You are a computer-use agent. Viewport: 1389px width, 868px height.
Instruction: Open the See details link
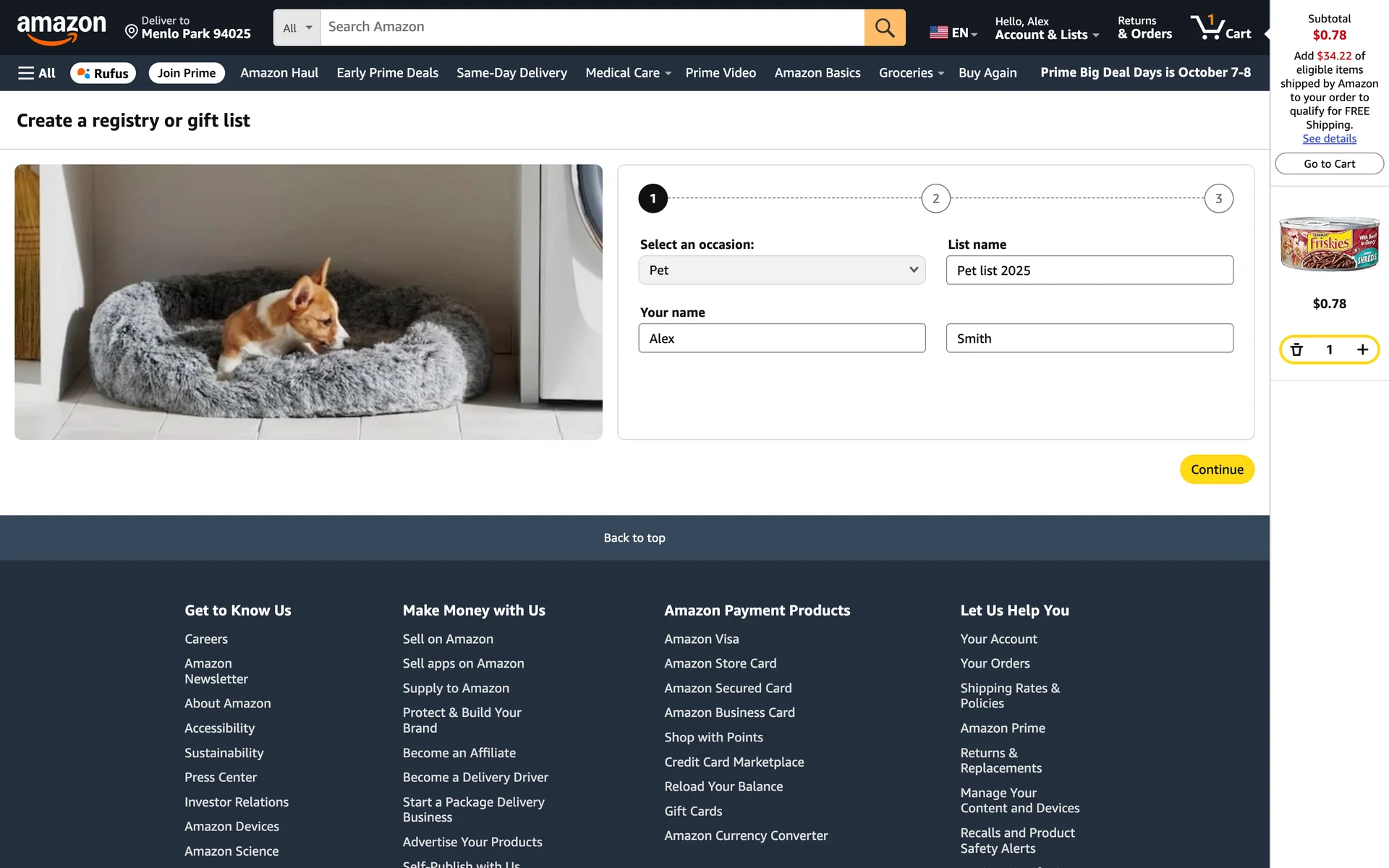pyautogui.click(x=1329, y=139)
